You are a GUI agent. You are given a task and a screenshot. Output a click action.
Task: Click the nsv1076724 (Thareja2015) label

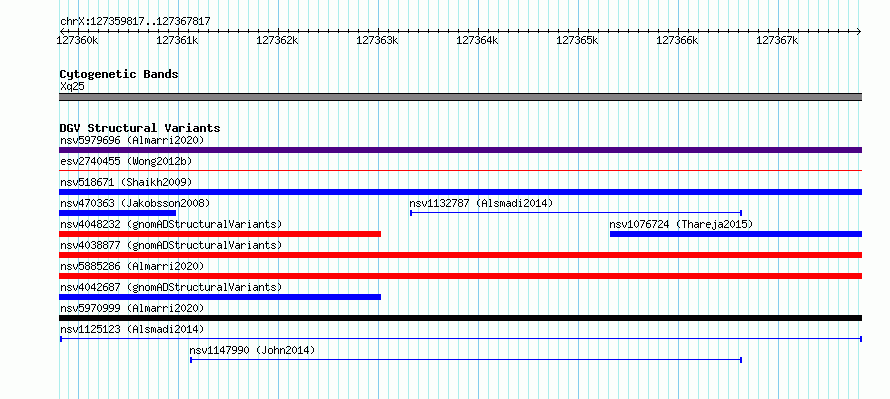click(x=681, y=224)
